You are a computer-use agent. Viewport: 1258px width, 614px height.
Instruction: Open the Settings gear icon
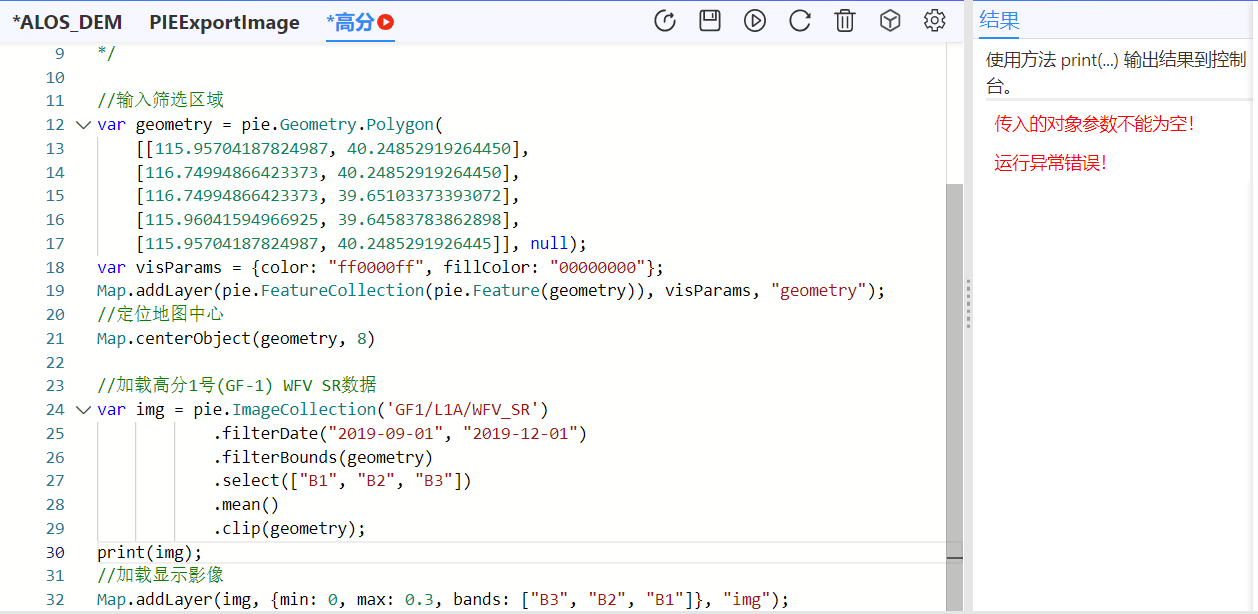(934, 20)
